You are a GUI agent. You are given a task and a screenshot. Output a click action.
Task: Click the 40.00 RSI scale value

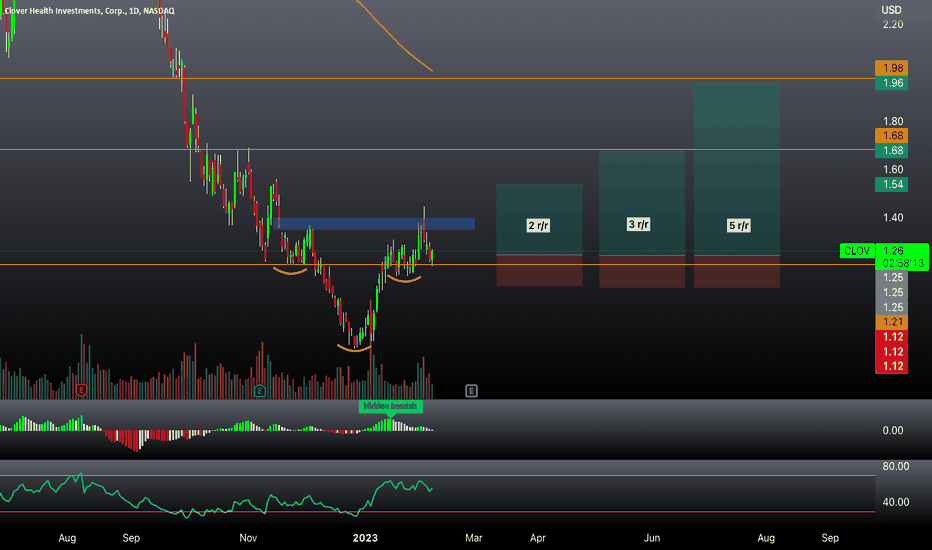(x=896, y=502)
